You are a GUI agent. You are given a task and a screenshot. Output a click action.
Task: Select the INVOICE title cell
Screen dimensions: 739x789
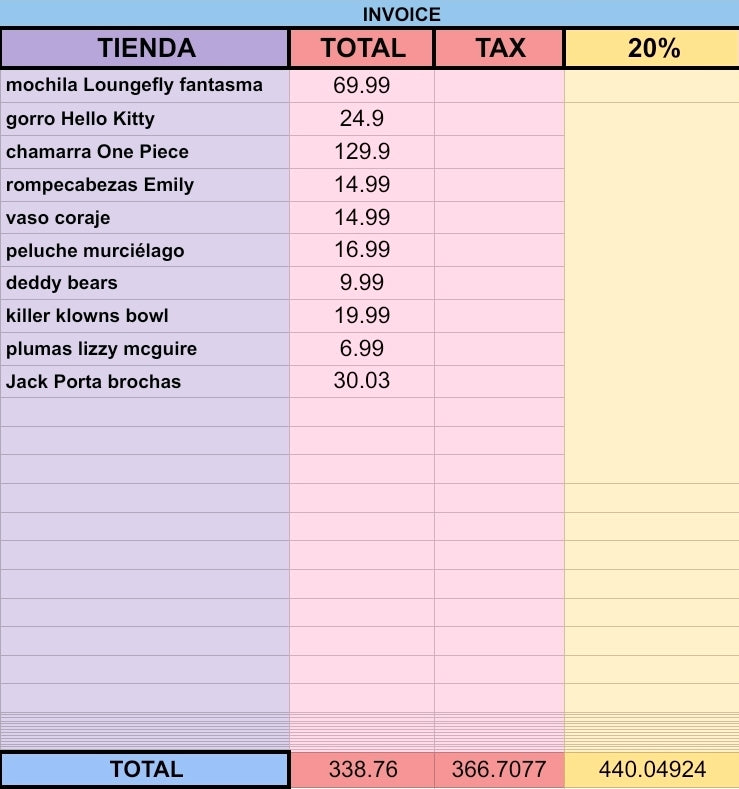pyautogui.click(x=369, y=14)
